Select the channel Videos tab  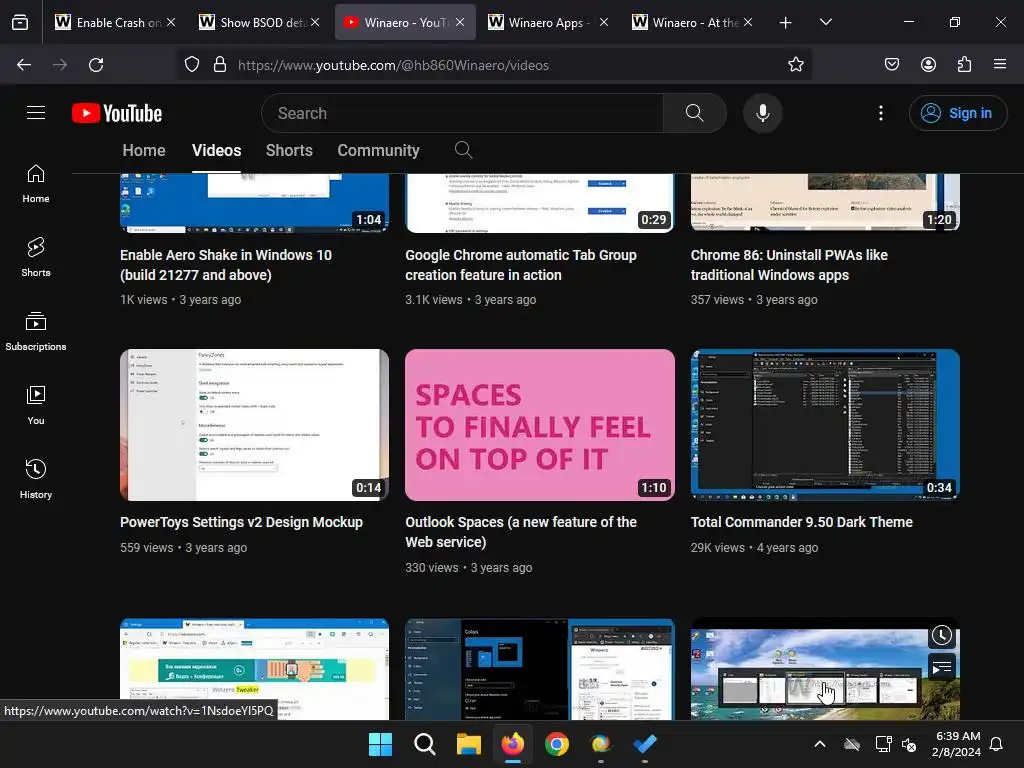(x=216, y=150)
